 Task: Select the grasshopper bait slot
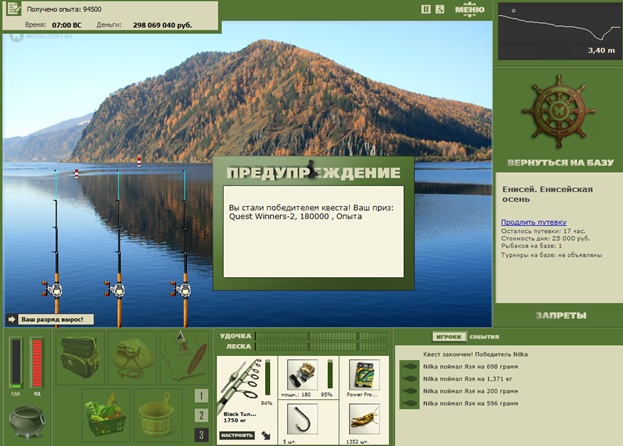pos(364,423)
